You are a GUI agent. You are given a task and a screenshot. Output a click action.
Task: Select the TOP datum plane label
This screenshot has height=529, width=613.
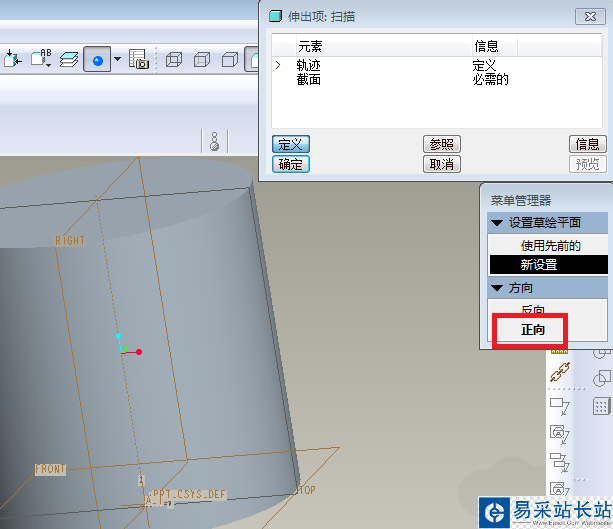306,490
